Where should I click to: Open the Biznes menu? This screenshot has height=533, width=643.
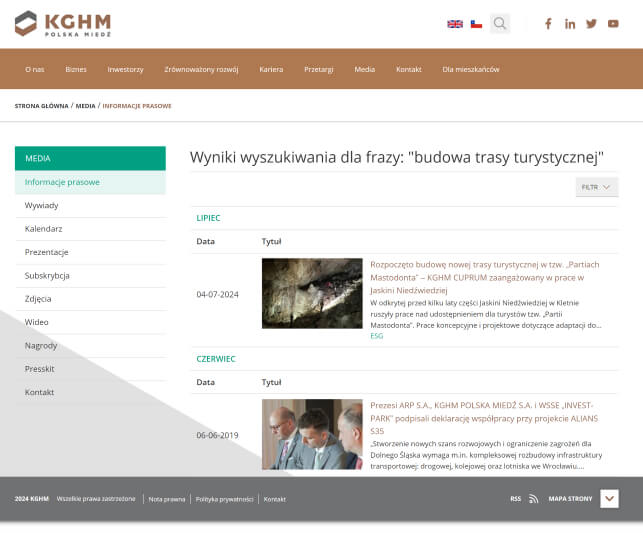(x=76, y=69)
